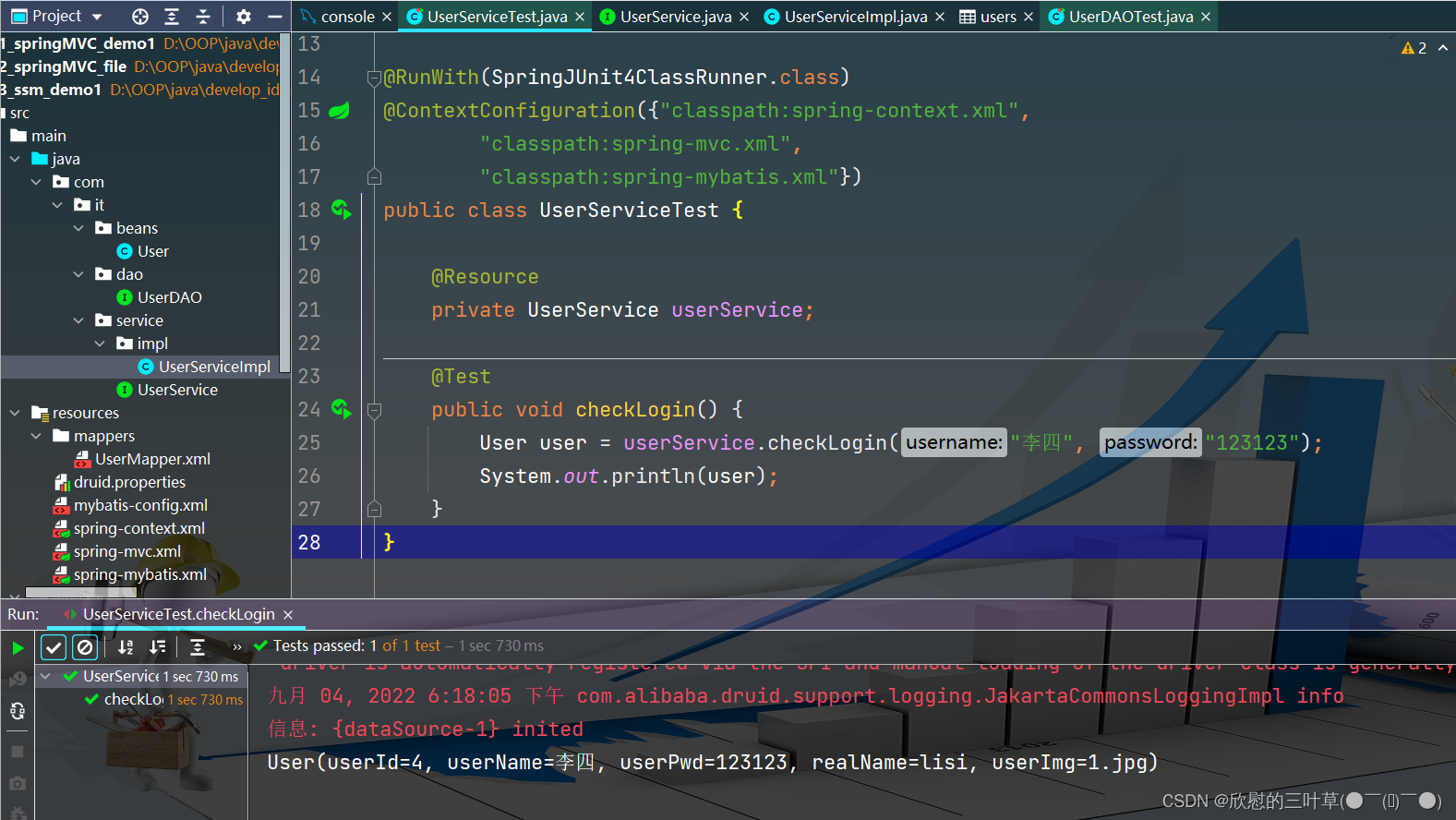Click line 28 in the editor

(873, 542)
